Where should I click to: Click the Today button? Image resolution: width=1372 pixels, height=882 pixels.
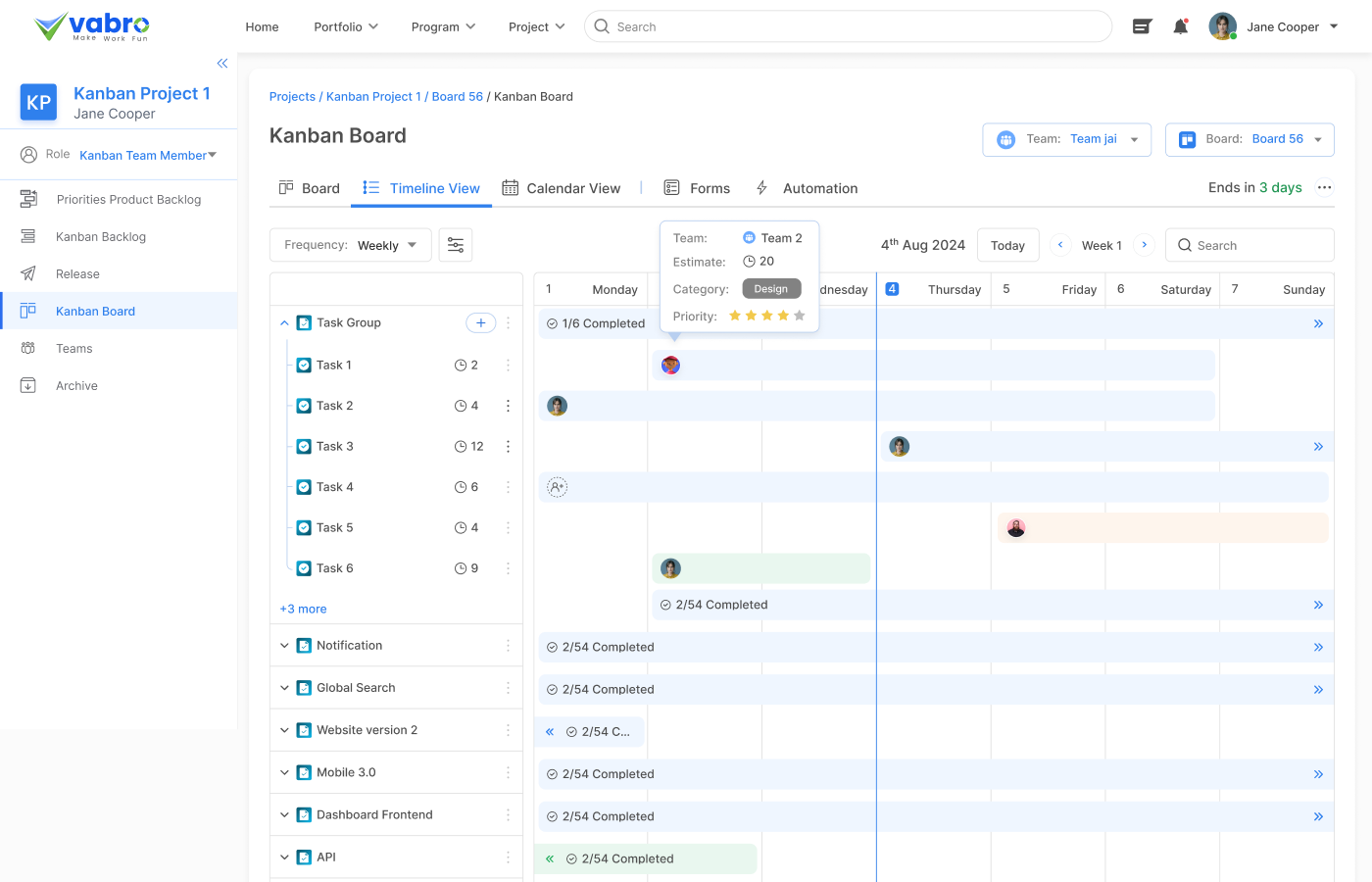[x=1007, y=245]
